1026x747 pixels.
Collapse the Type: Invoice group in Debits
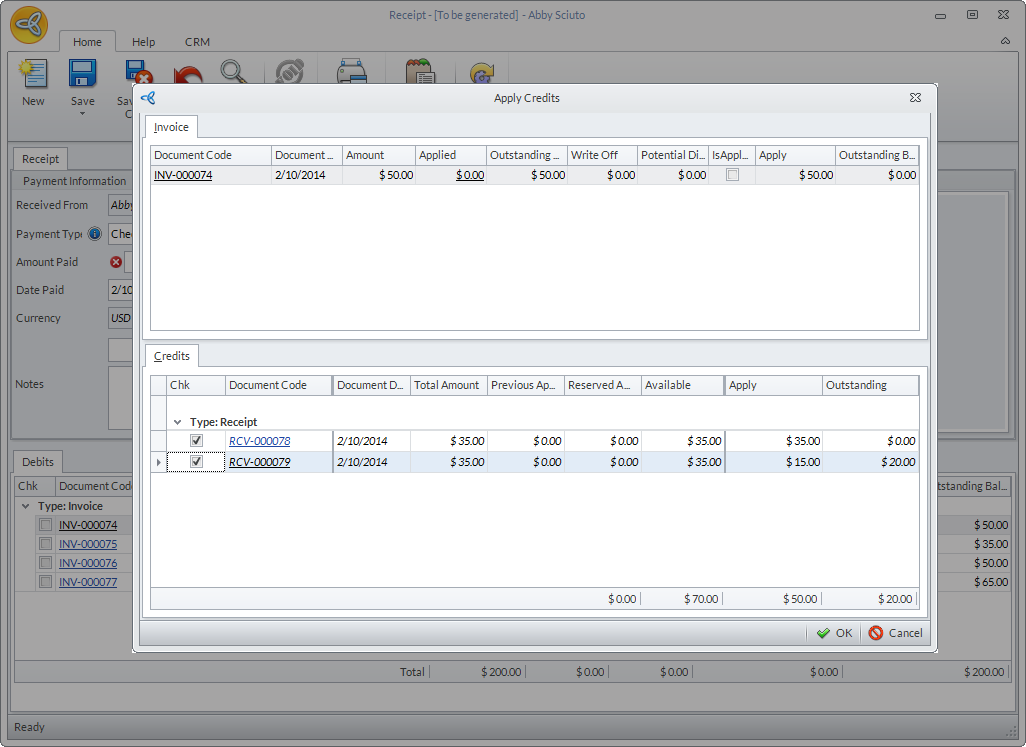pos(26,506)
